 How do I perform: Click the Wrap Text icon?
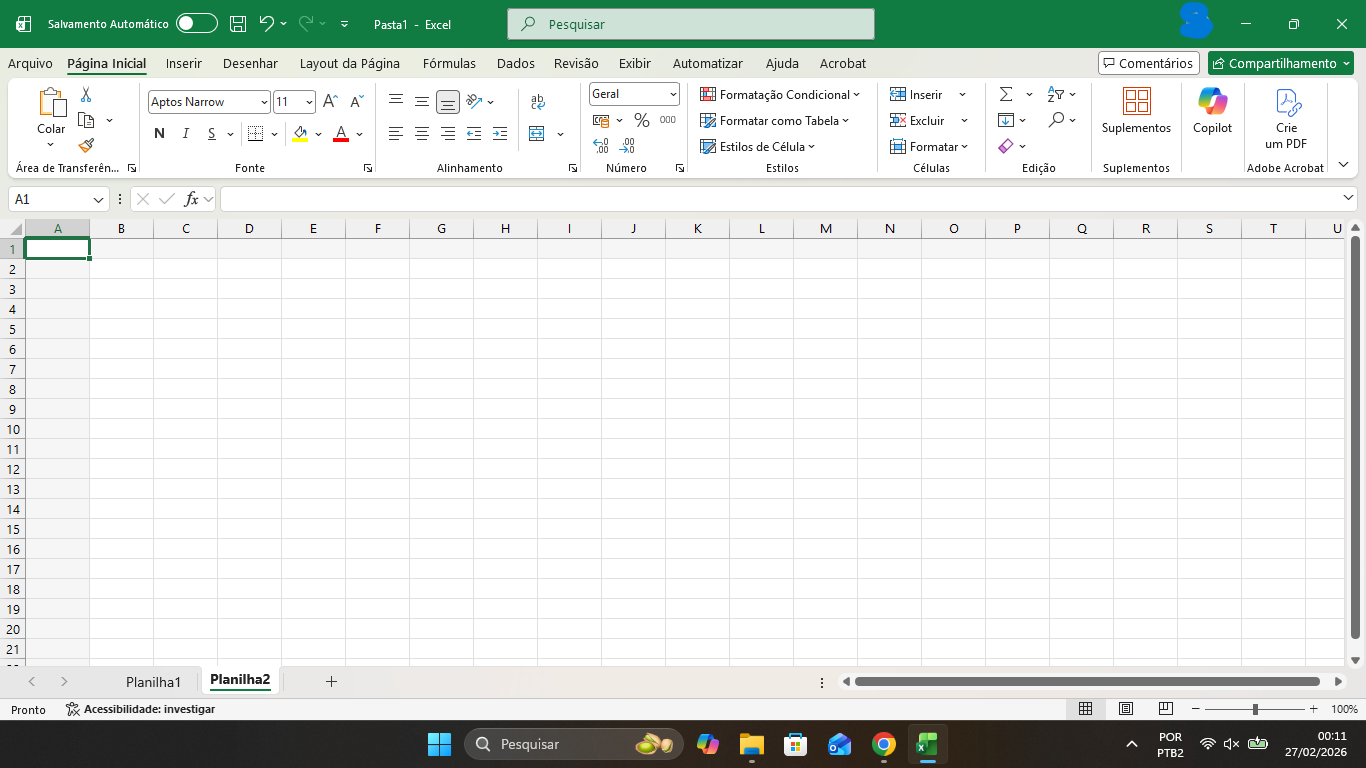click(x=538, y=102)
